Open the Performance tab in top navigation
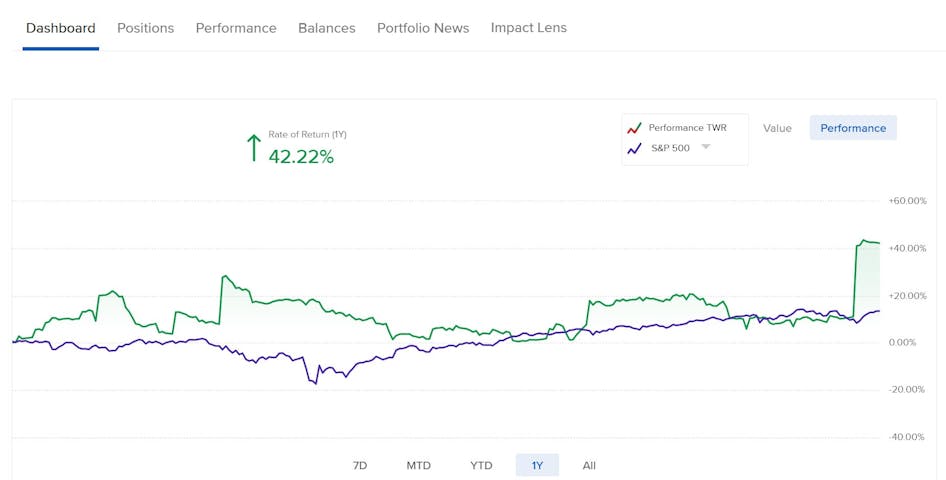The width and height of the screenshot is (946, 480). [x=236, y=28]
